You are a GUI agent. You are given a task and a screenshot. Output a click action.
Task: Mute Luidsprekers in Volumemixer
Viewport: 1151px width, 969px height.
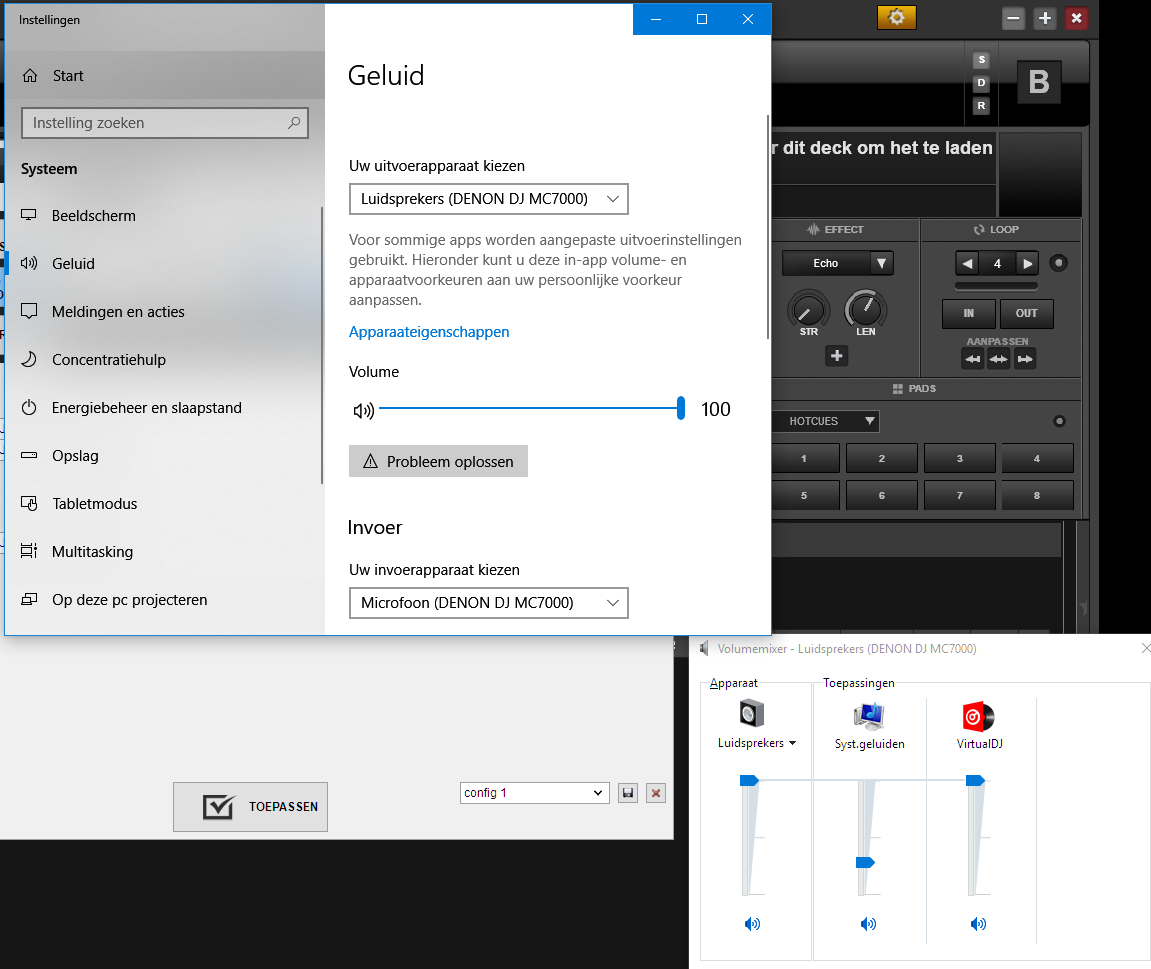tap(752, 924)
